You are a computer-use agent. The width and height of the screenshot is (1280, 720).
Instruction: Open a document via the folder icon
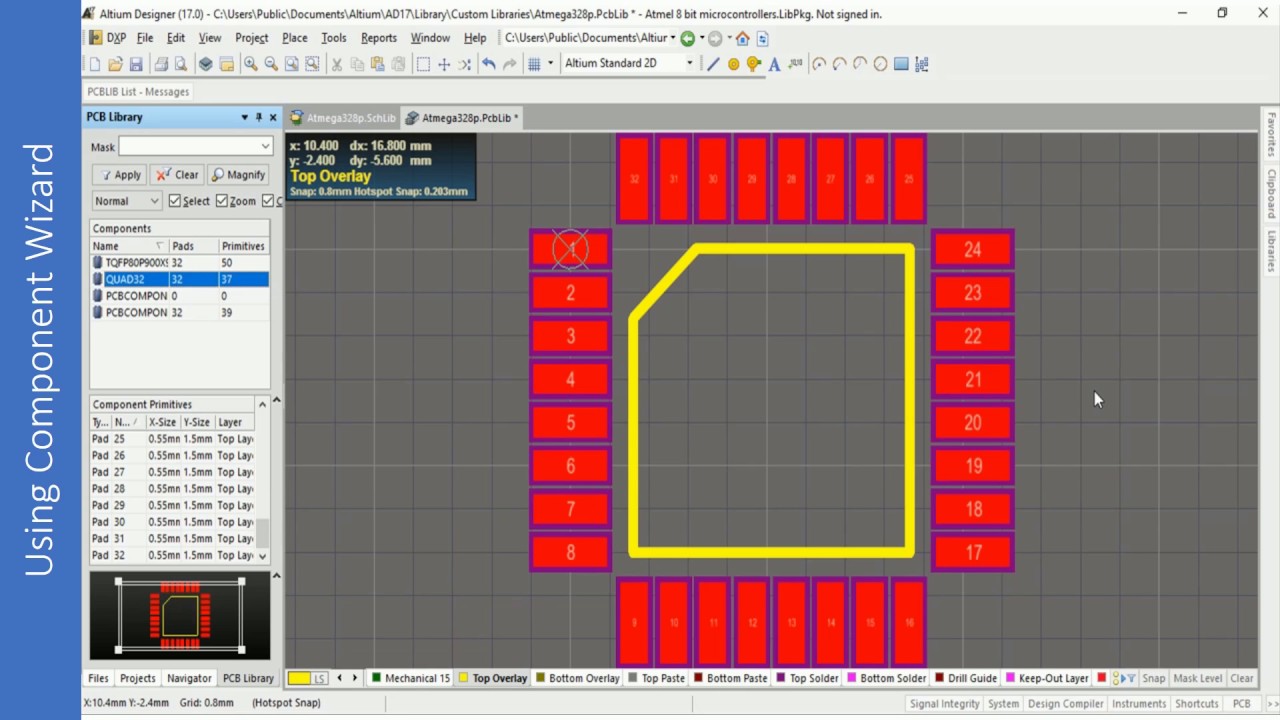[x=115, y=64]
